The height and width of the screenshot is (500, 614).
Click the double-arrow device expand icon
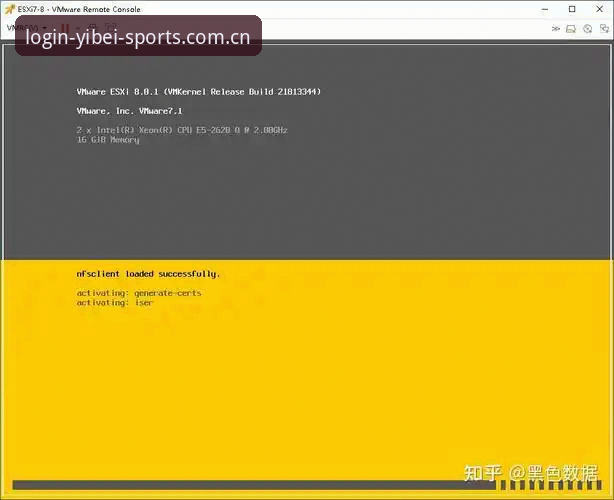(555, 29)
